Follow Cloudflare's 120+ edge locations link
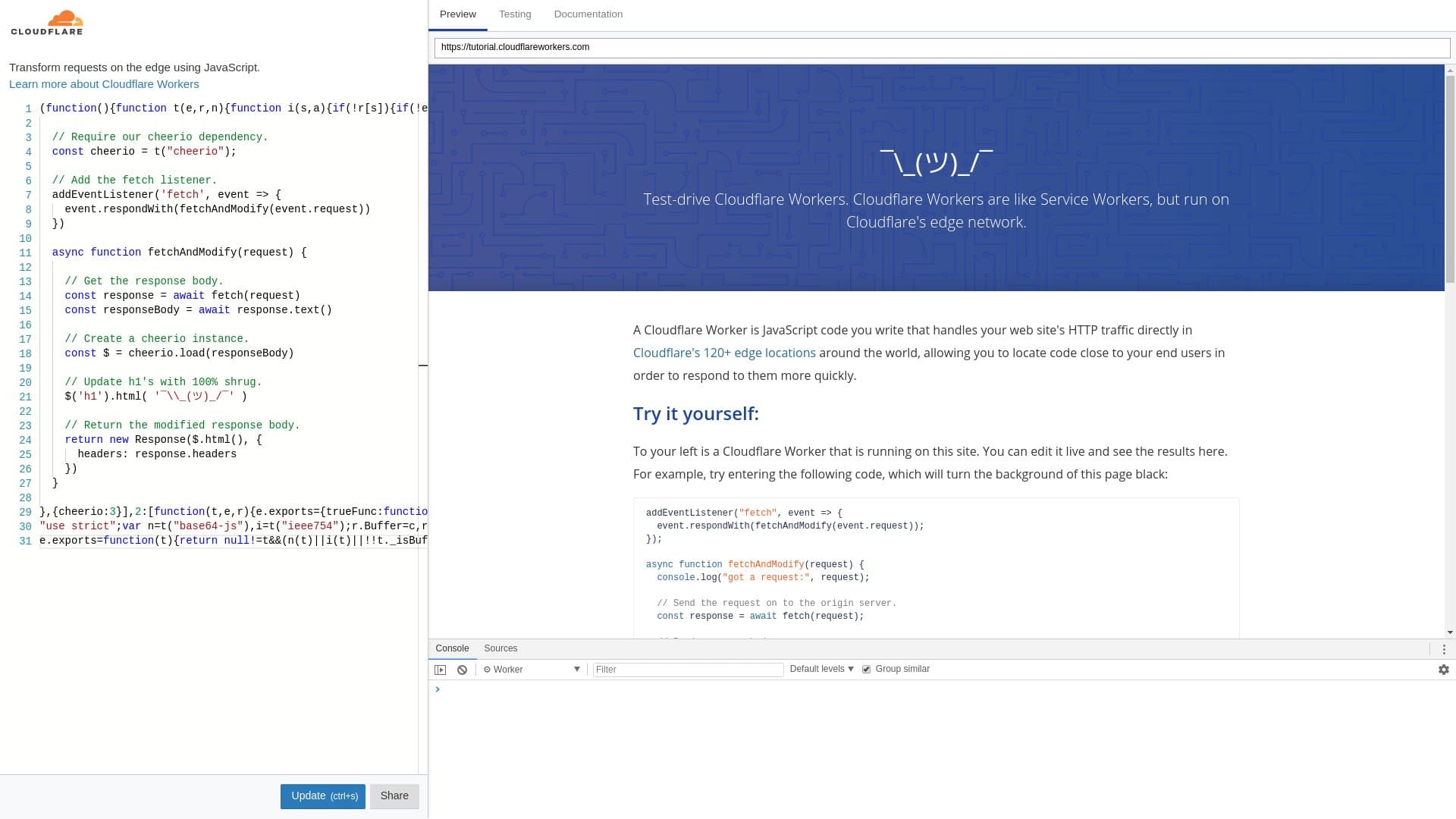The width and height of the screenshot is (1456, 819). [724, 353]
